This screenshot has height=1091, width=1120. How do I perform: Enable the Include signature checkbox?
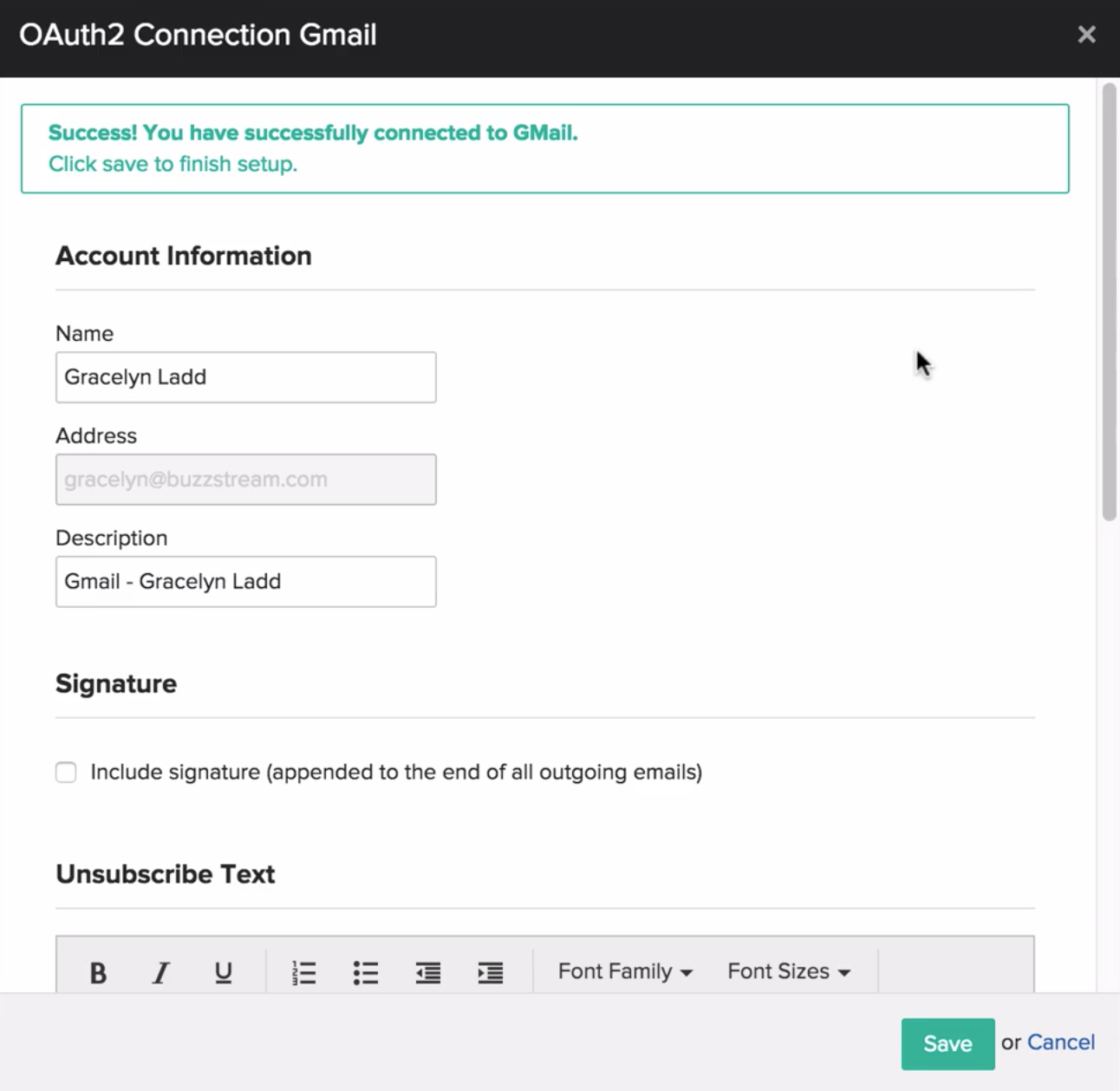(66, 772)
